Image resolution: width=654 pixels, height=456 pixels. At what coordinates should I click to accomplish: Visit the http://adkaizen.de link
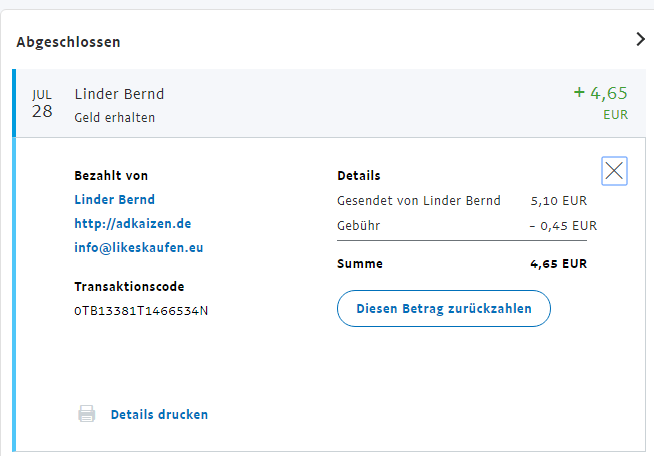(x=132, y=223)
